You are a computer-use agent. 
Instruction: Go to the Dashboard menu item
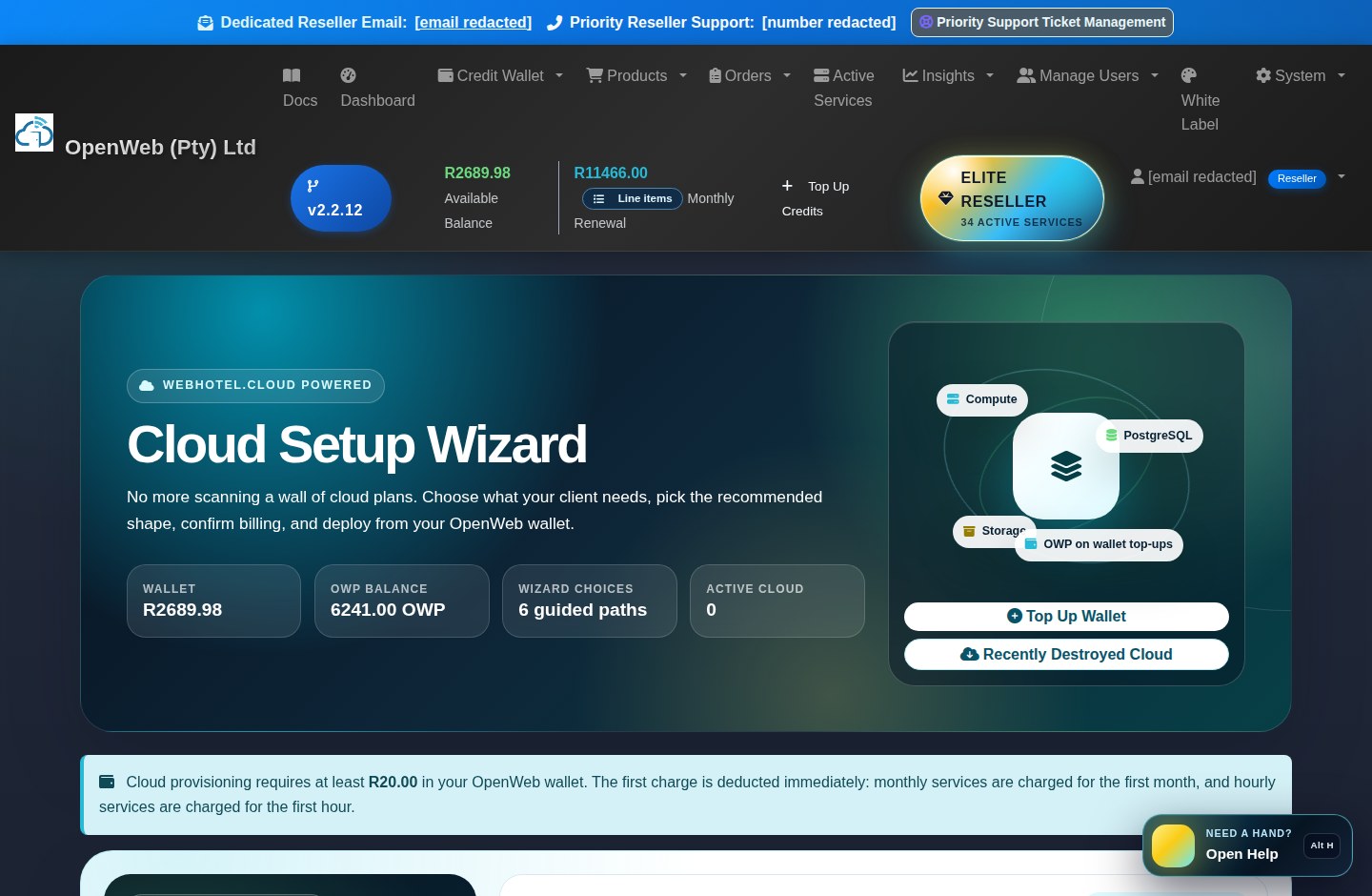point(377,88)
